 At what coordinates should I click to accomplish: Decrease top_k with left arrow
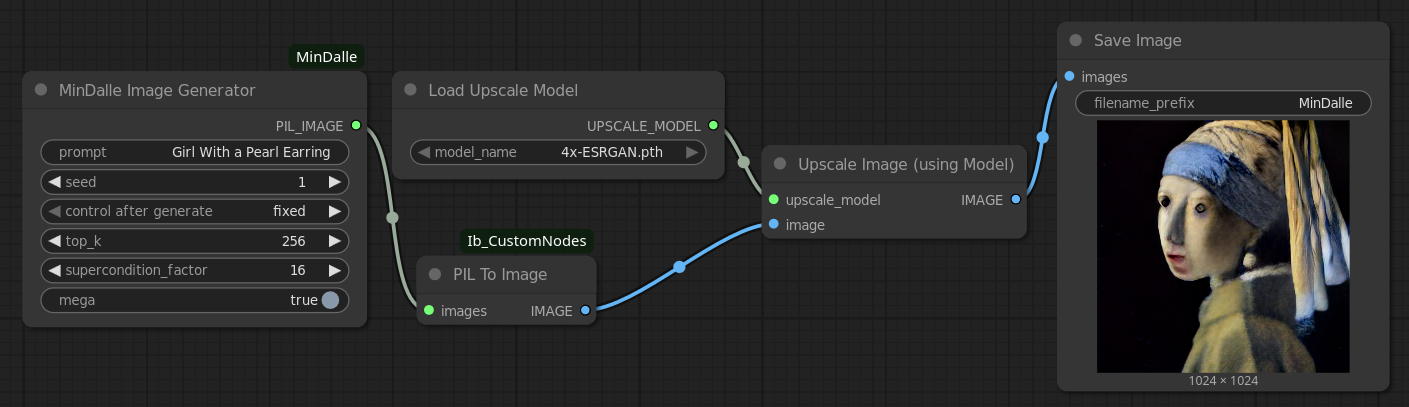[x=54, y=241]
